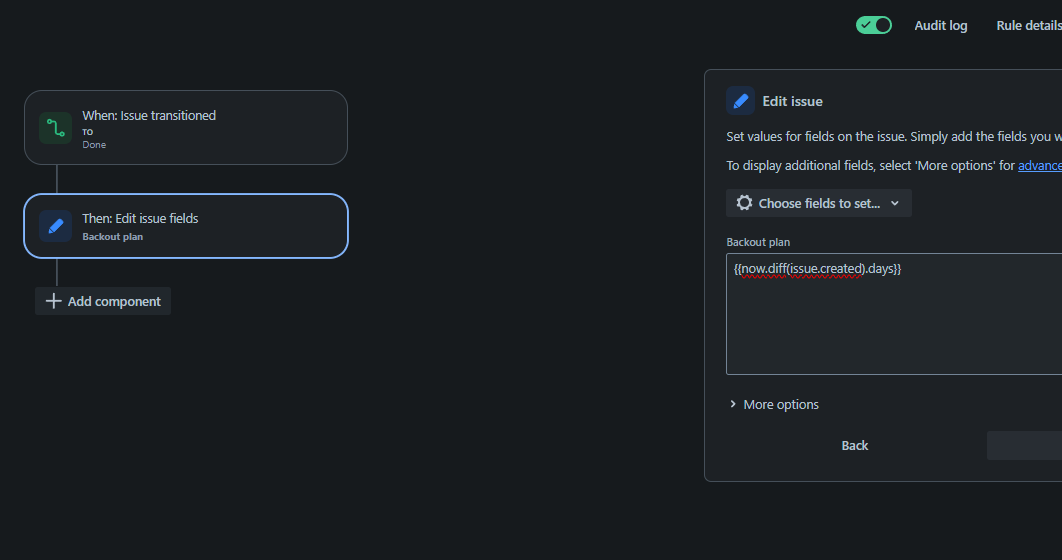Screen dimensions: 1062x560
Task: Click the pencil icon in the Then action card
Action: point(56,226)
